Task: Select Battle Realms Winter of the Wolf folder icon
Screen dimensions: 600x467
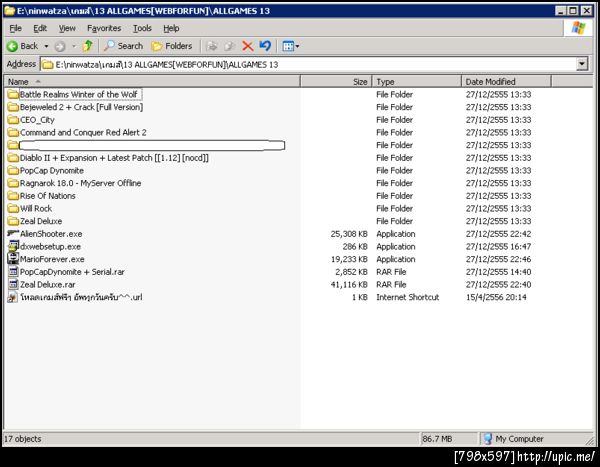Action: point(13,94)
